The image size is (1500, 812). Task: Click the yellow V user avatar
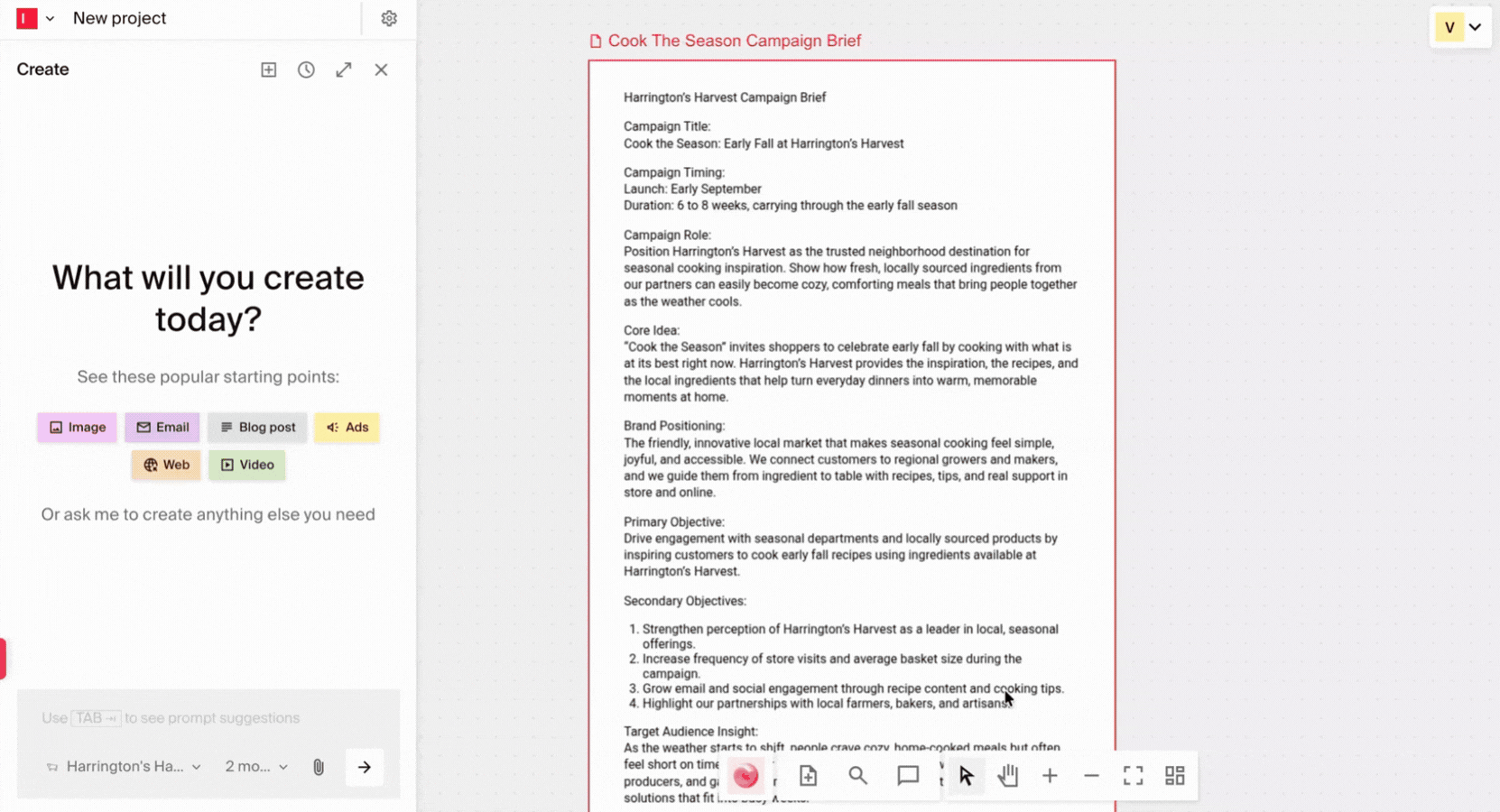pos(1449,27)
